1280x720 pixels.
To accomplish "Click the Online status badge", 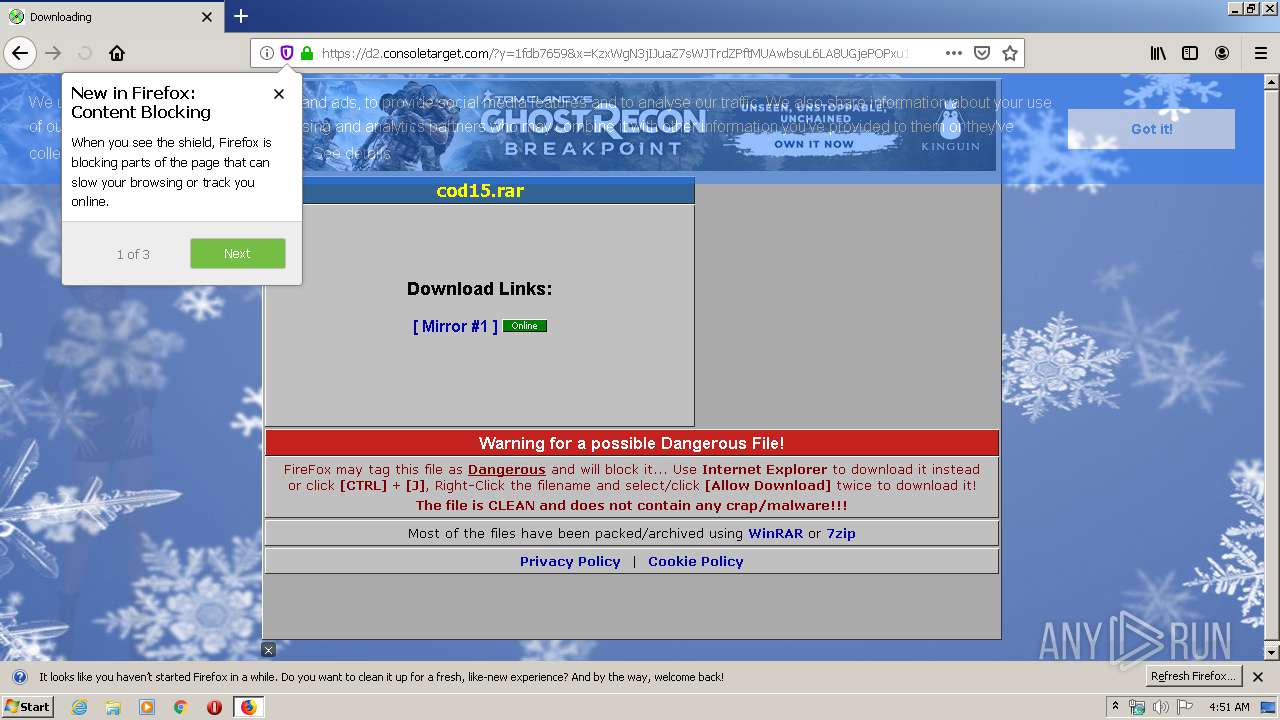I will click(x=525, y=326).
